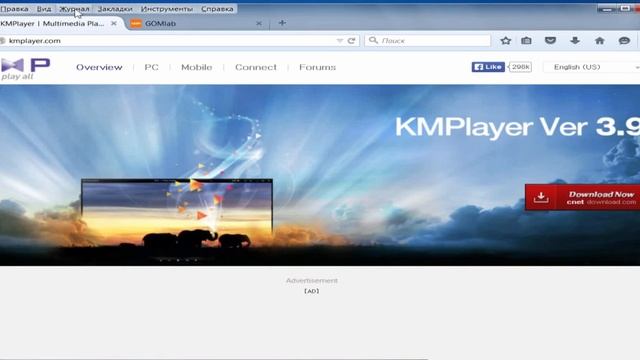640x360 pixels.
Task: Click the download arrow icon on red banner
Action: coord(541,197)
